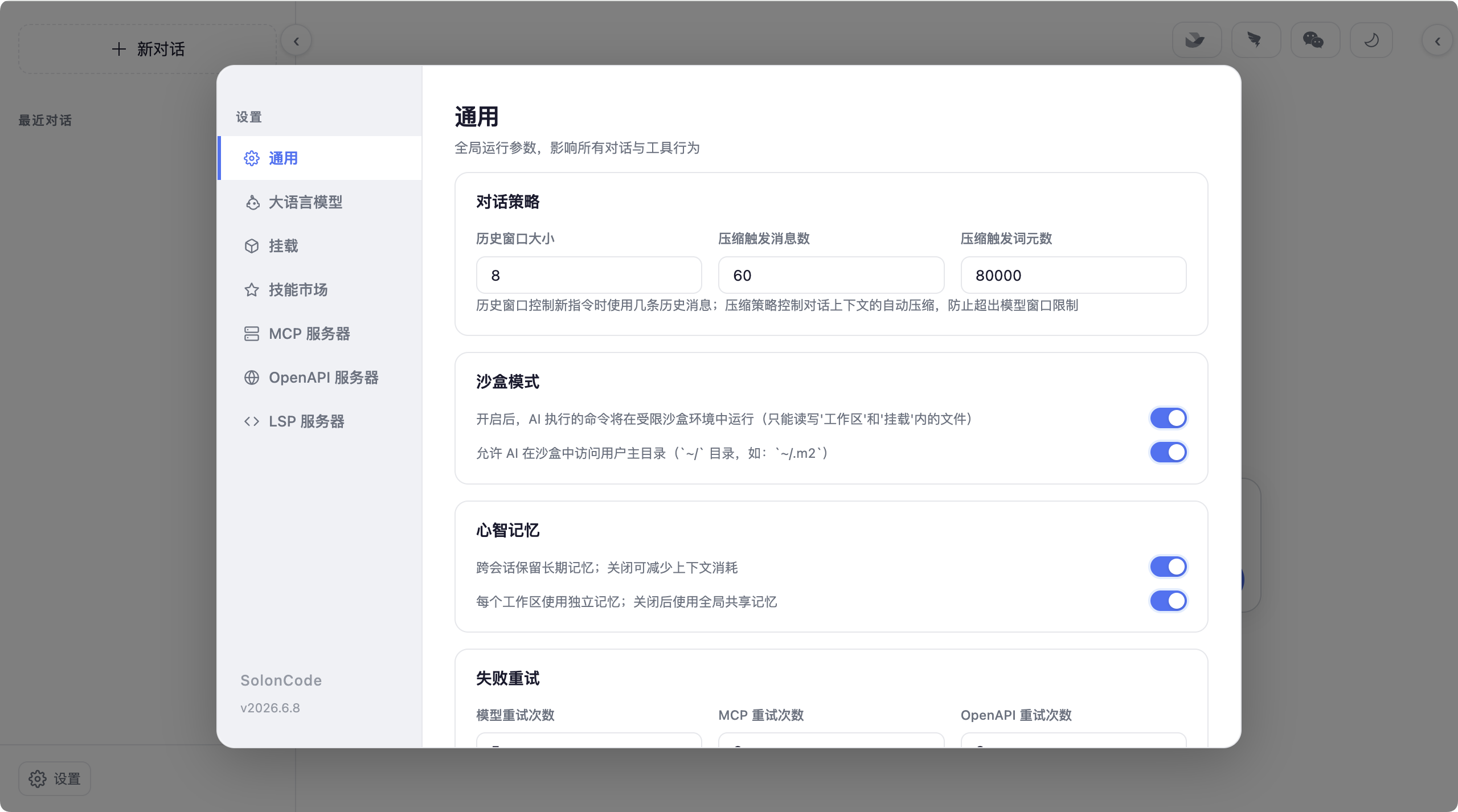Click the plus icon next to 新对话
This screenshot has height=812, width=1458.
point(118,49)
